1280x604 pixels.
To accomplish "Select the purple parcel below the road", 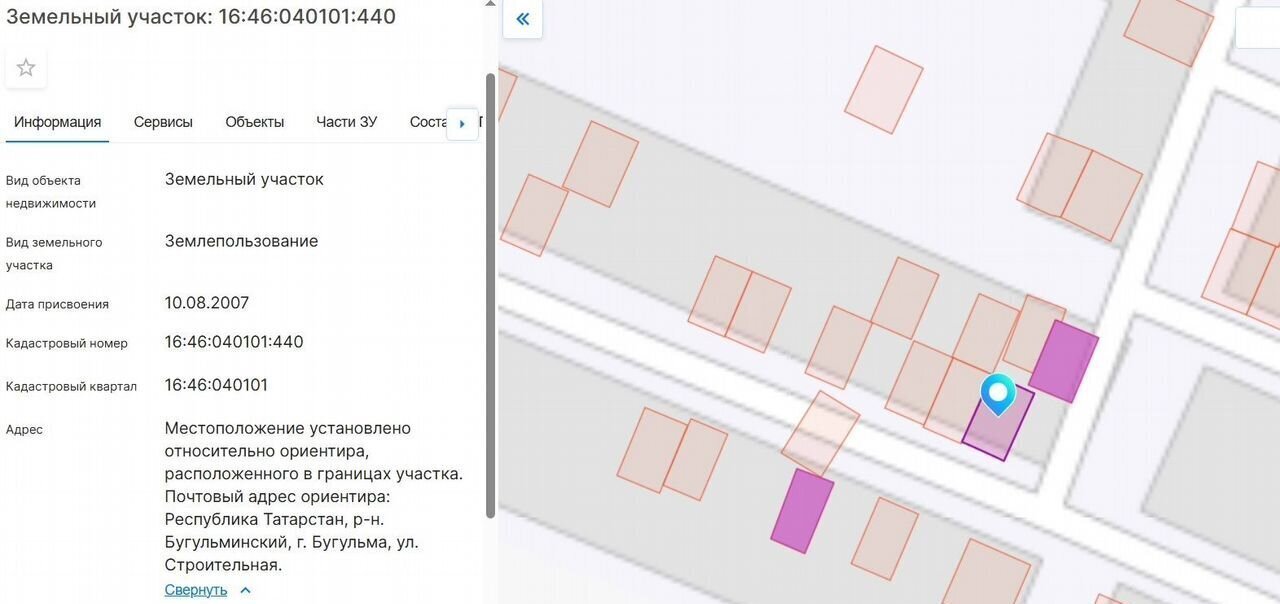I will [x=802, y=511].
